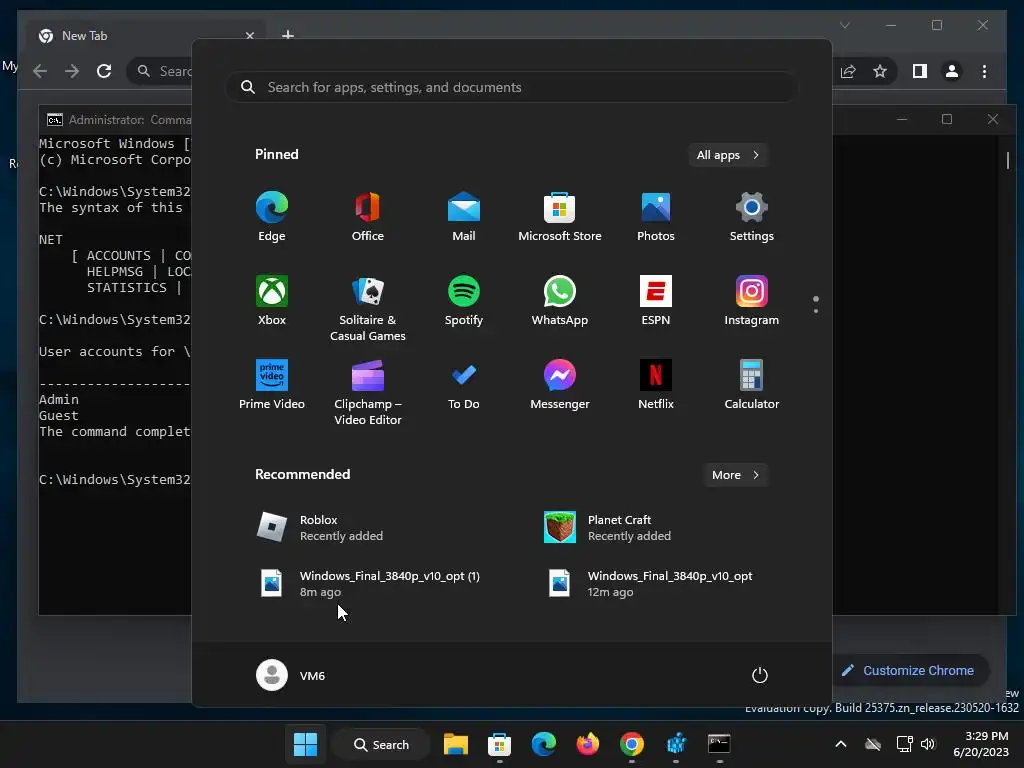Reload the page in Chrome
This screenshot has width=1024, height=768.
104,71
